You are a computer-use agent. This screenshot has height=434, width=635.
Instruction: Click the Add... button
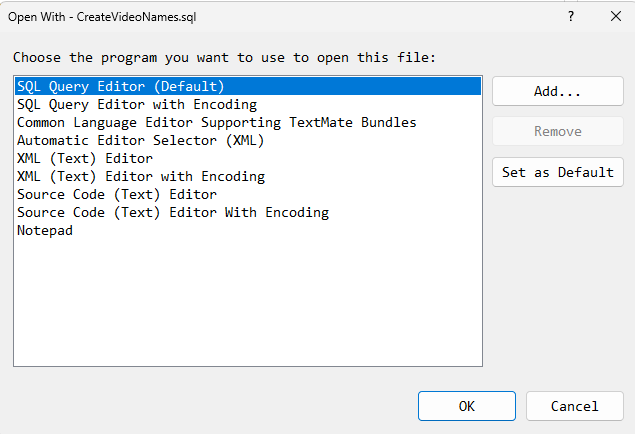tap(558, 91)
